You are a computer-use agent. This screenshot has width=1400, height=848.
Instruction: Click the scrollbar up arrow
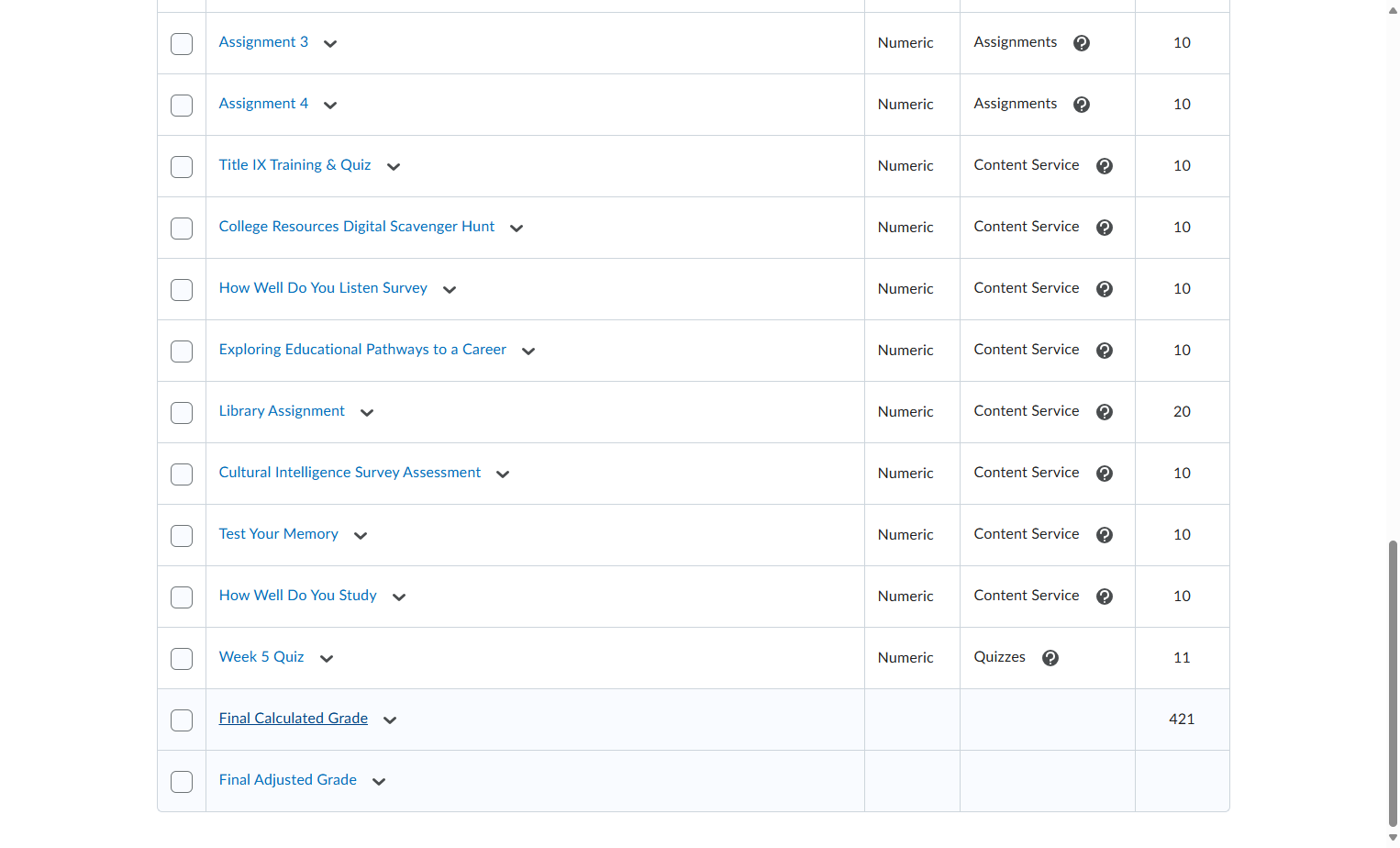point(1393,10)
